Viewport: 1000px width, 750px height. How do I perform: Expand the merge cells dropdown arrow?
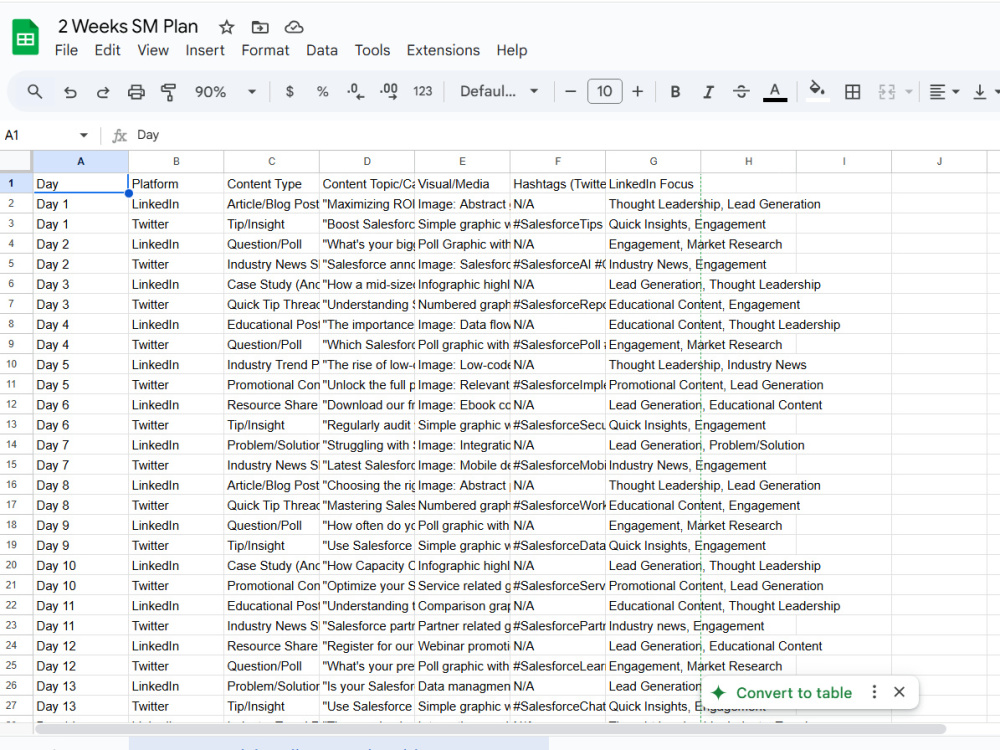click(x=909, y=92)
